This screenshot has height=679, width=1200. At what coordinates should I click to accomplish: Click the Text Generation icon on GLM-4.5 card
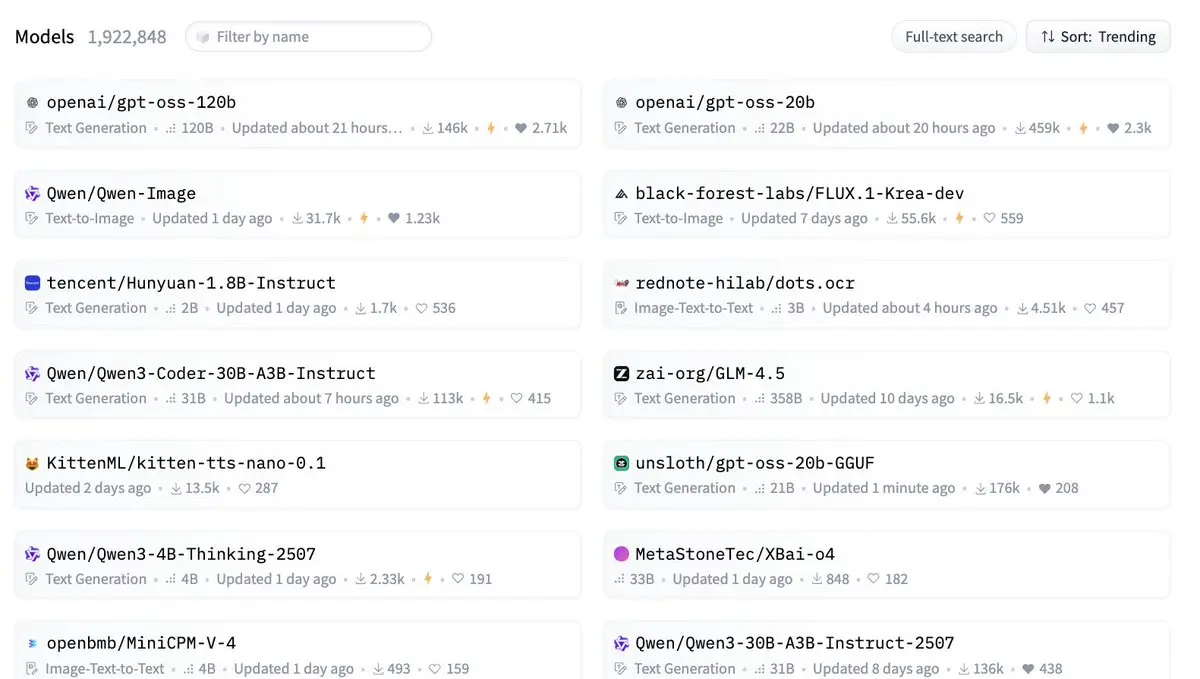coord(621,398)
